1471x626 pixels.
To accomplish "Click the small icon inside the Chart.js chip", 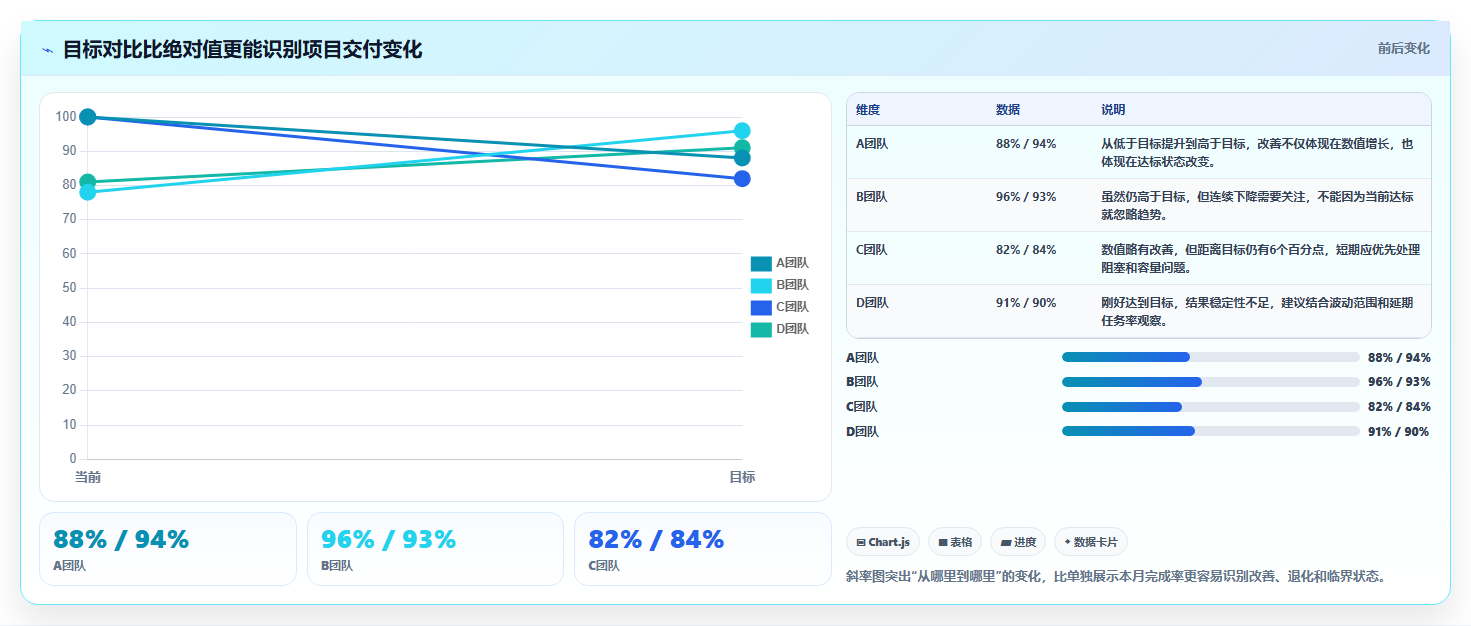I will pos(860,542).
